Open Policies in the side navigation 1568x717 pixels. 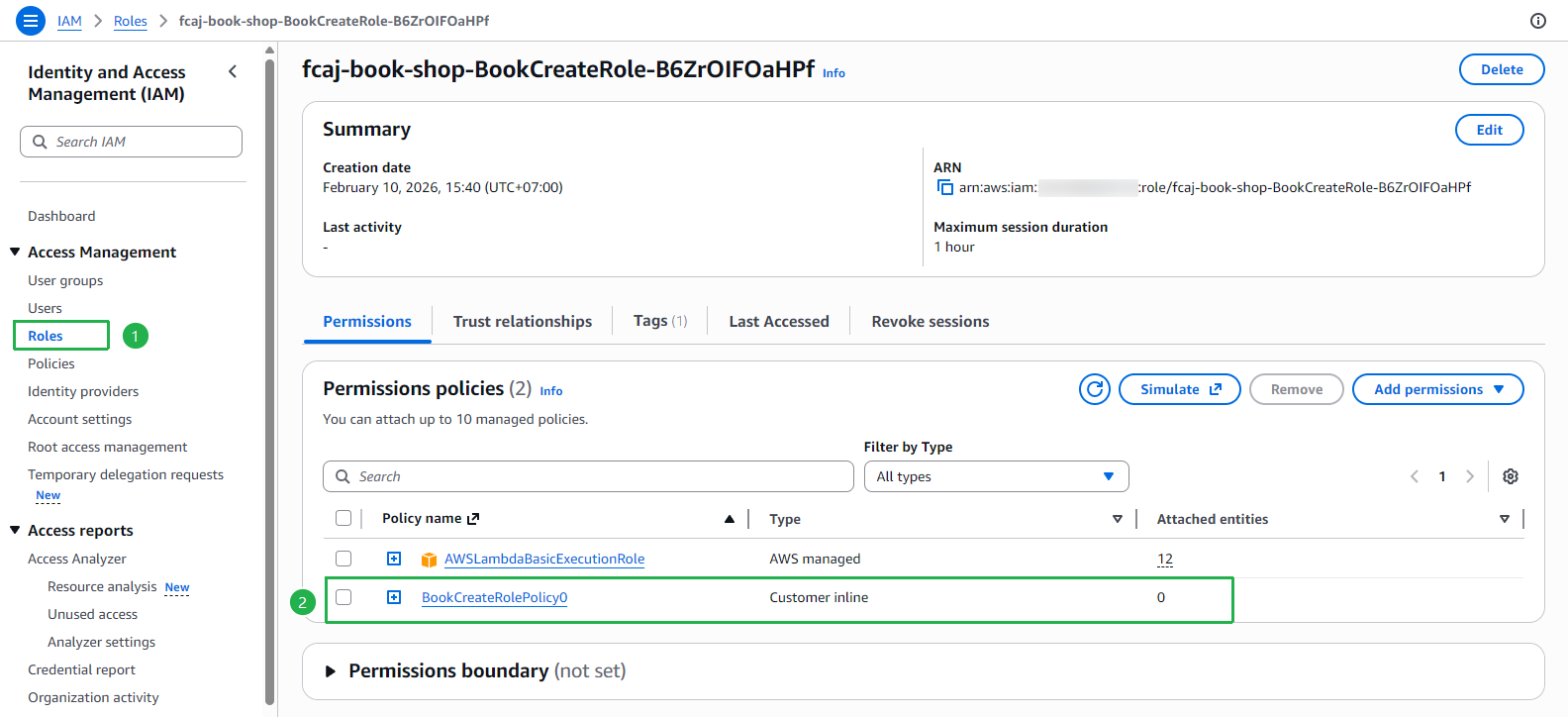[51, 363]
